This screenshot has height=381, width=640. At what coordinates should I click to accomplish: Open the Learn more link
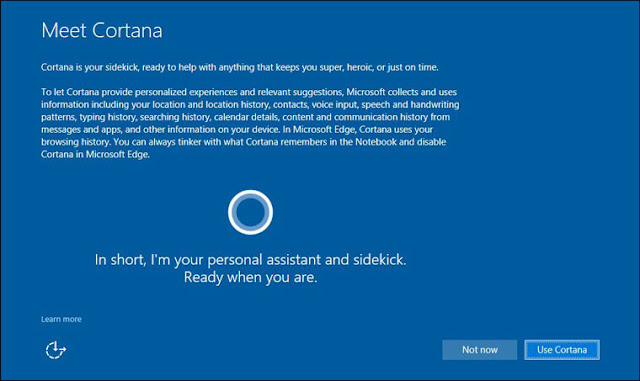tap(61, 319)
